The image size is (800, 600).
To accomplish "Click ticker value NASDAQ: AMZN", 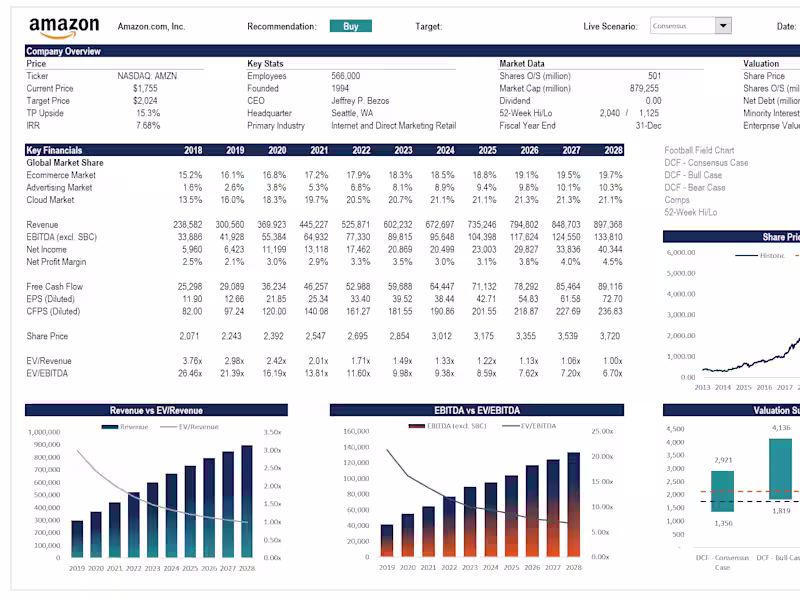I will (147, 76).
